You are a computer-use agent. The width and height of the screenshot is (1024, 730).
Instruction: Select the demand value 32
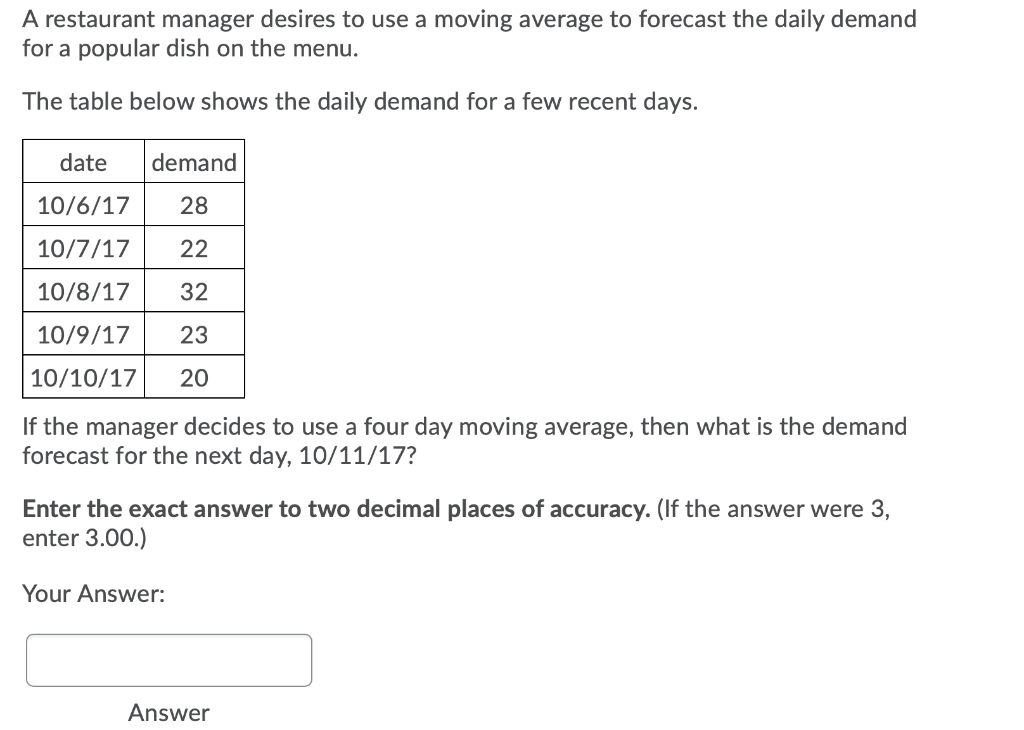tap(193, 291)
